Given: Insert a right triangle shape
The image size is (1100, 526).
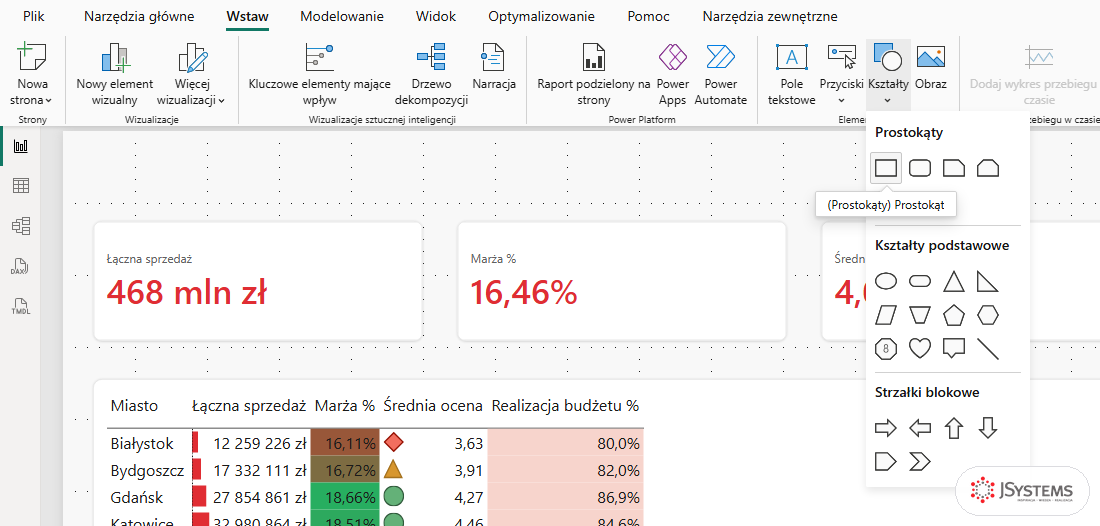Looking at the screenshot, I should click(988, 281).
